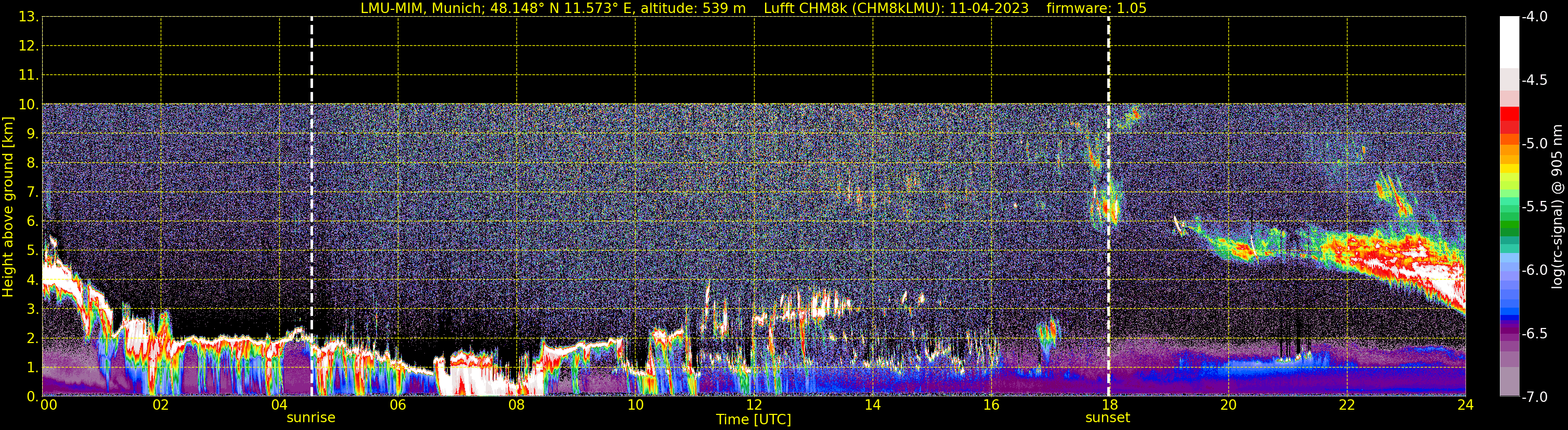Click the white segment at the colorbar top
Screen dimensions: 1568x430
click(1510, 43)
